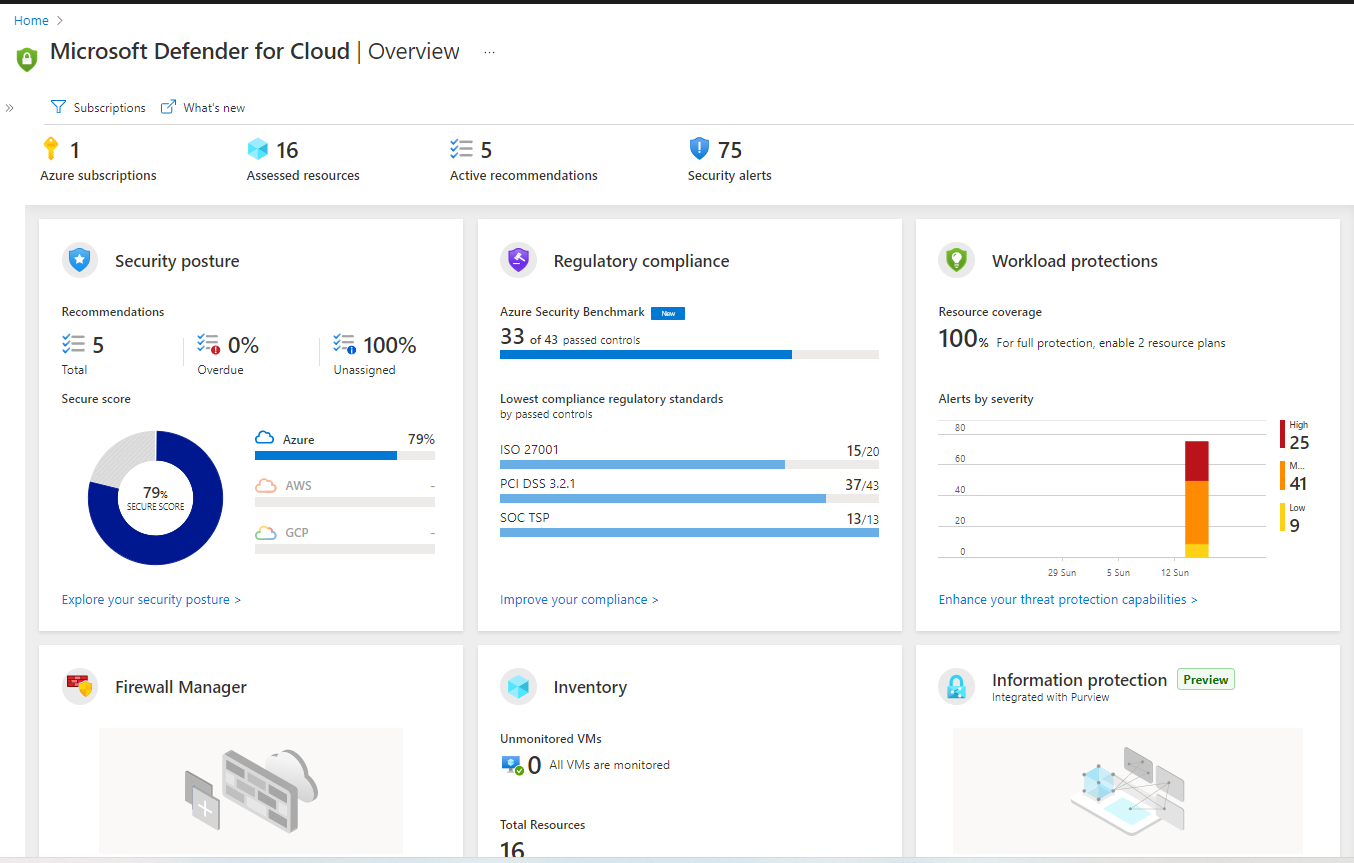Click "33 of 43 passed controls" text
Screen dimensions: 1354x863
coord(570,337)
